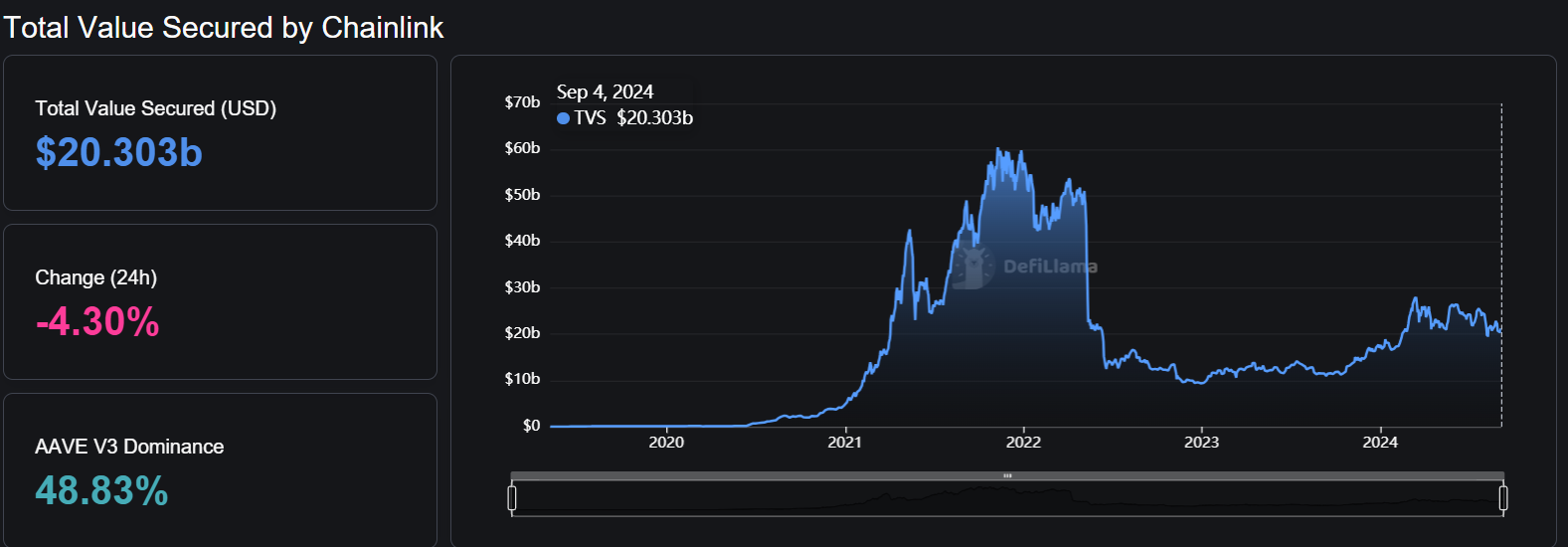Click the AAVE V3 Dominance label

click(x=129, y=447)
